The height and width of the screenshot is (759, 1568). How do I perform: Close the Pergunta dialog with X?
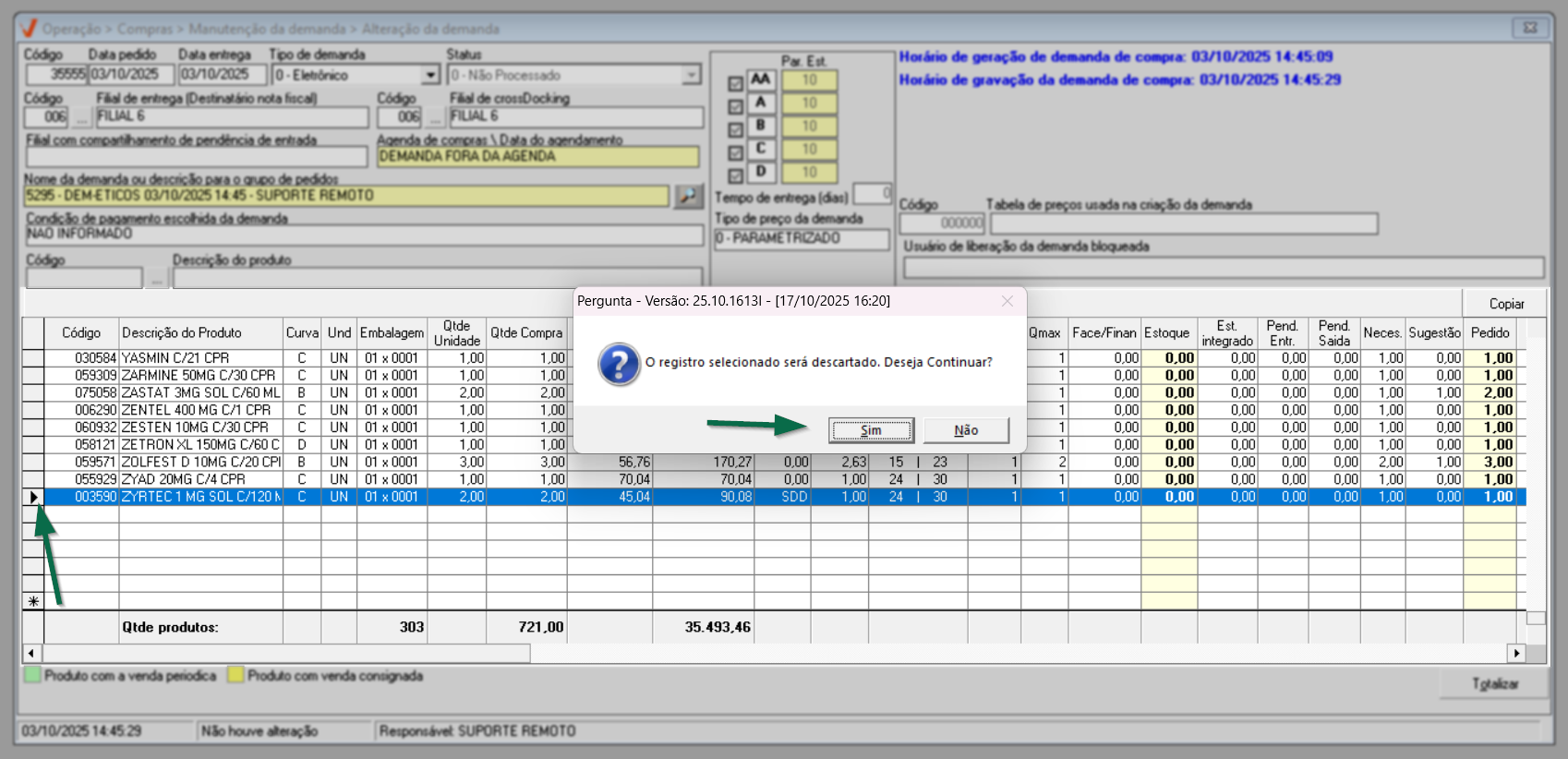click(x=1007, y=301)
